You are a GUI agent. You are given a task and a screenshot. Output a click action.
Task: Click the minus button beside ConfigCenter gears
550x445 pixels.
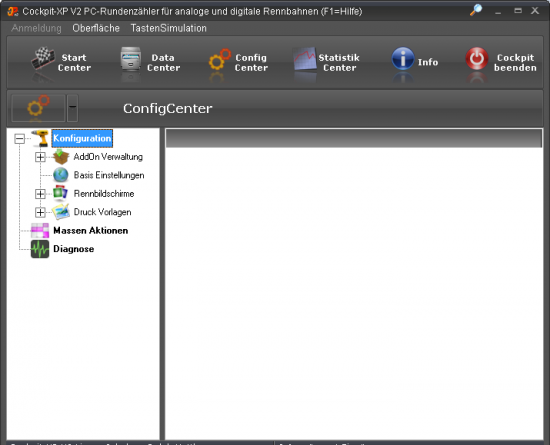pyautogui.click(x=72, y=108)
